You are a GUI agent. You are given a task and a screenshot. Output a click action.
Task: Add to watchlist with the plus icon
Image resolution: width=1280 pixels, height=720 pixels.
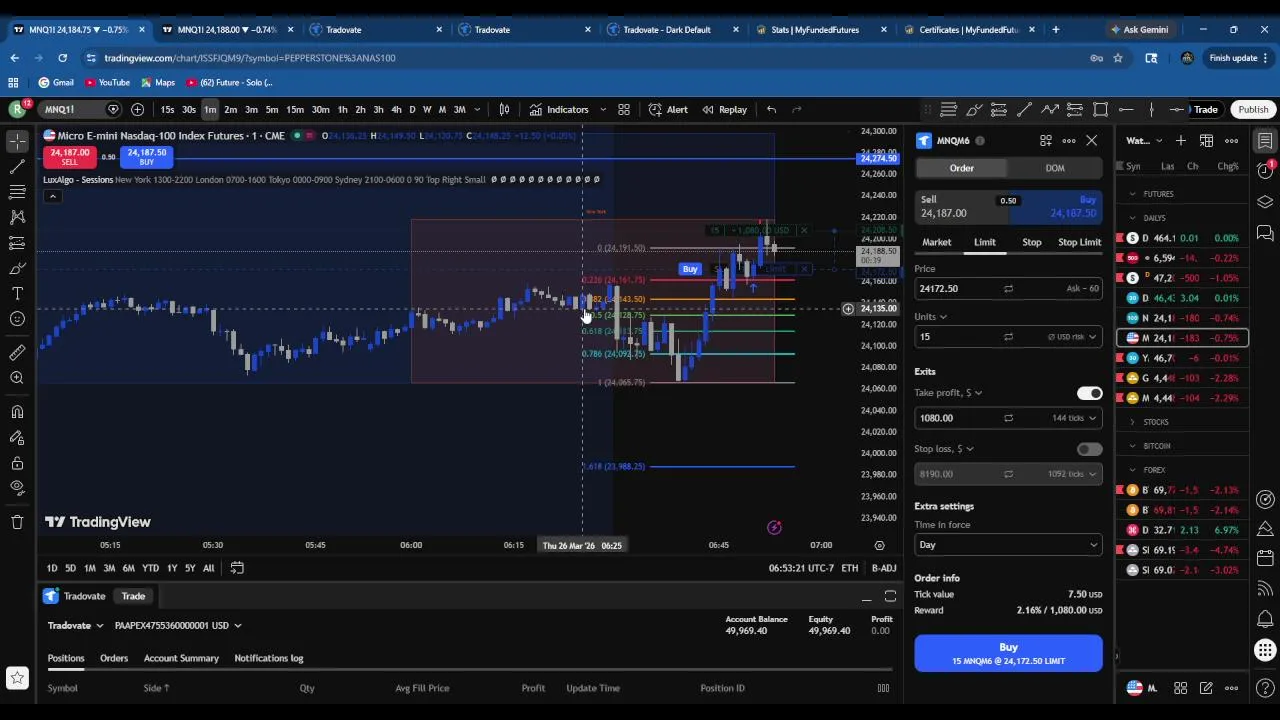click(x=1181, y=141)
